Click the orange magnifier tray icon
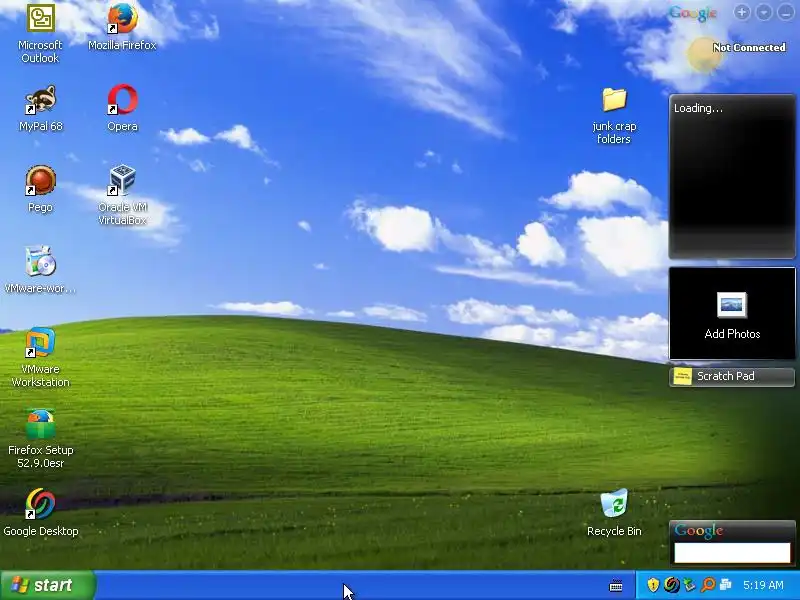 click(708, 585)
